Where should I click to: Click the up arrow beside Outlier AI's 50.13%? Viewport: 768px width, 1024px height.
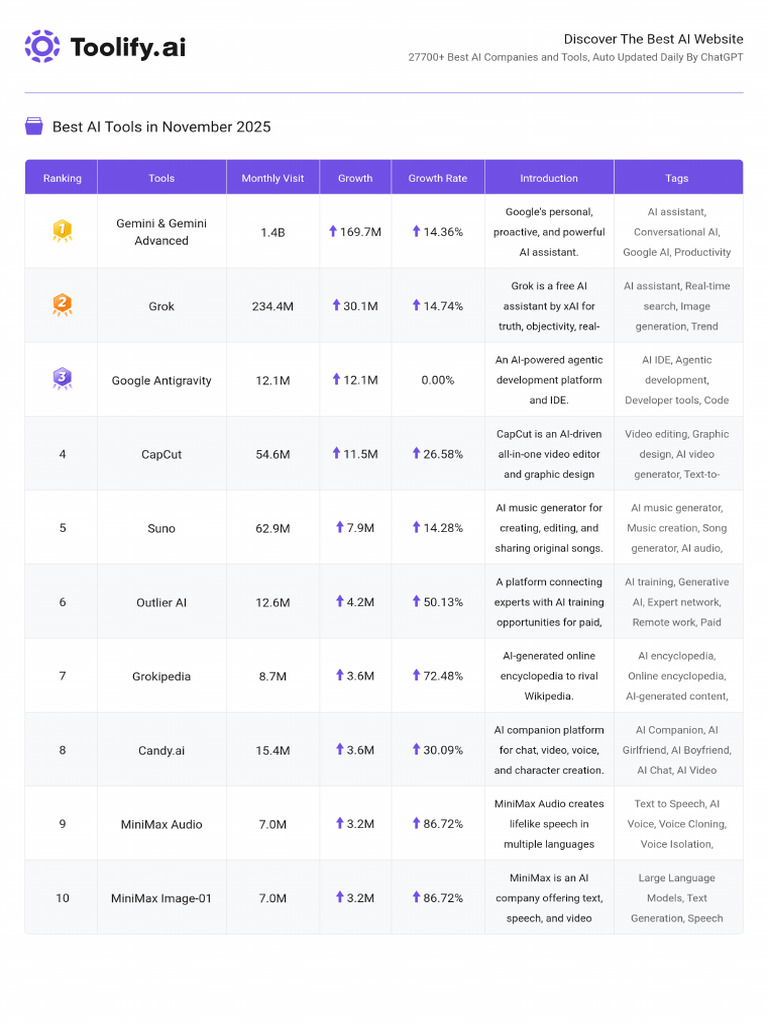tap(416, 601)
